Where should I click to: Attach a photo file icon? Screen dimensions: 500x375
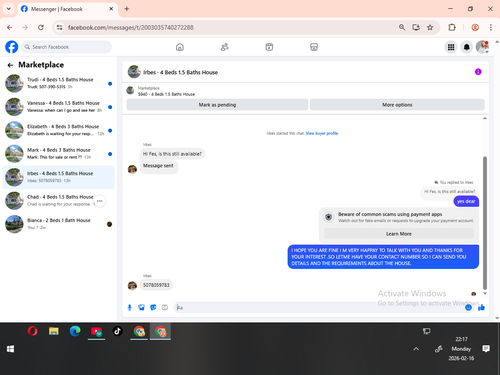tap(141, 307)
